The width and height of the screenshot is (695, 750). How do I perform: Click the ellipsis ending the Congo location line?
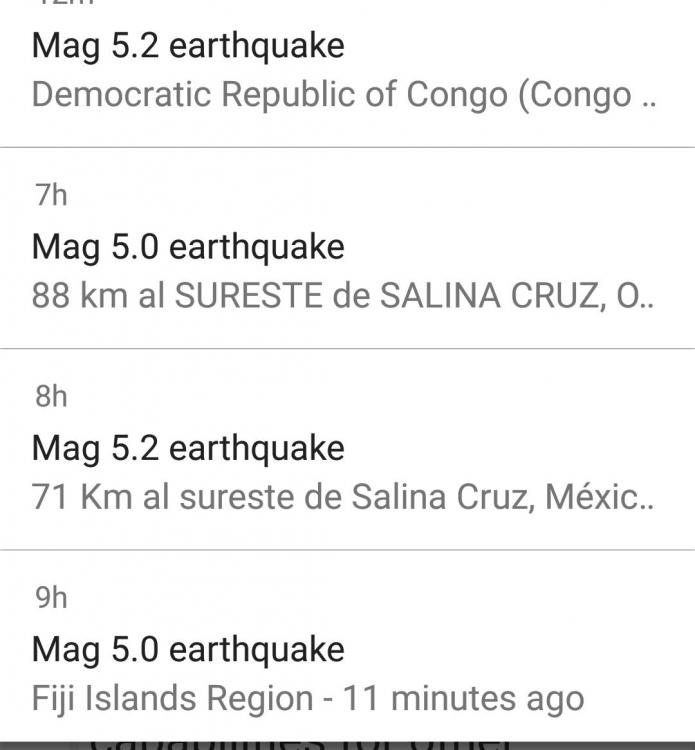[x=648, y=97]
